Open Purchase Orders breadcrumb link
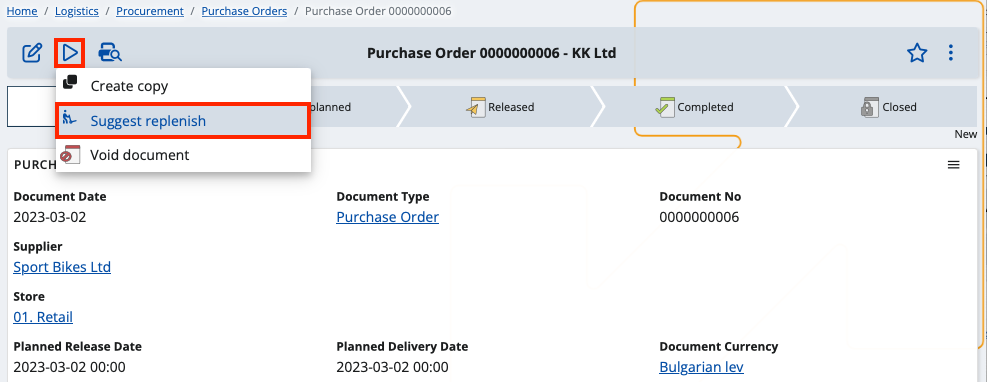Viewport: 987px width, 382px height. coord(244,11)
